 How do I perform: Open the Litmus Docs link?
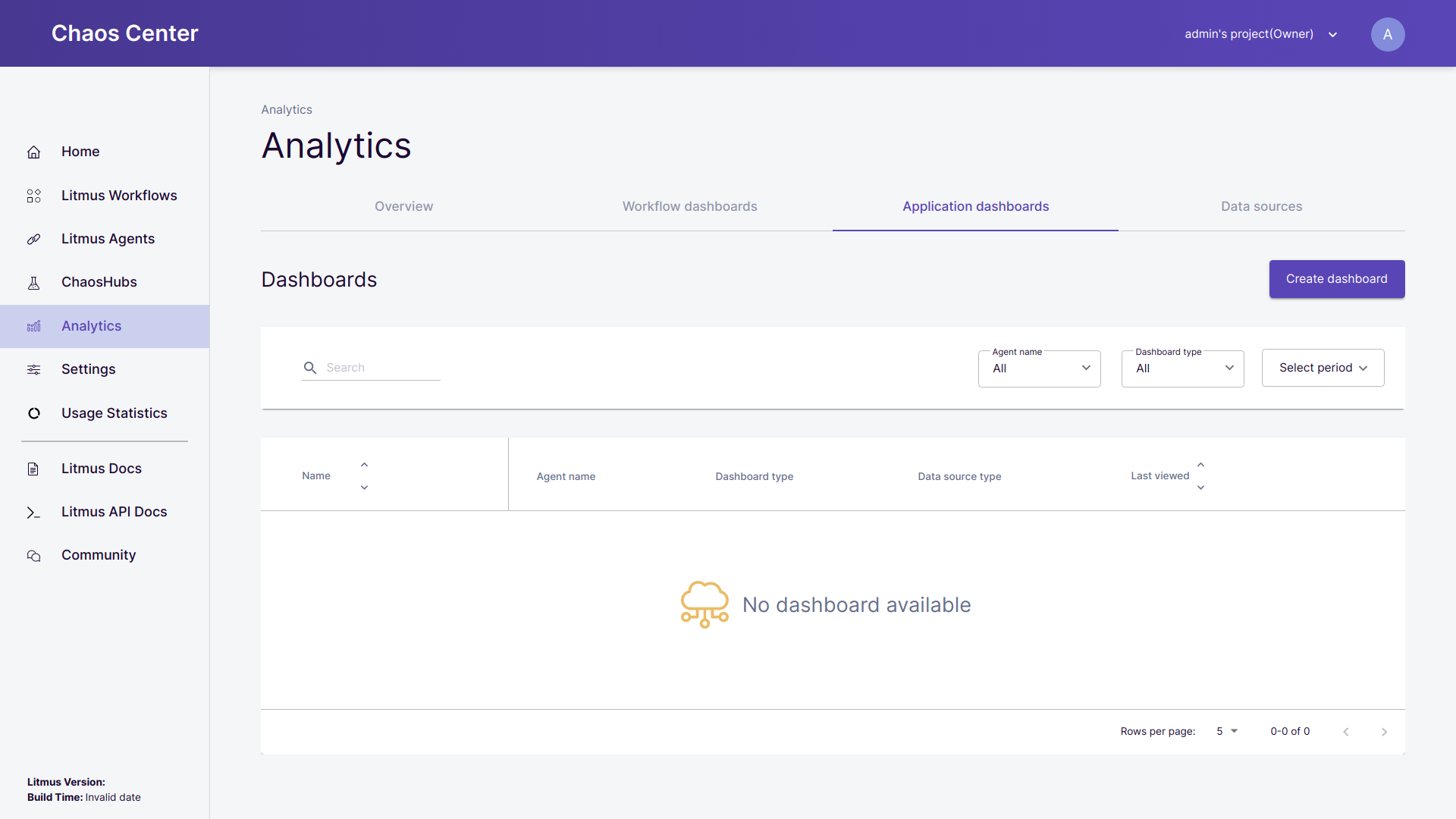(101, 469)
